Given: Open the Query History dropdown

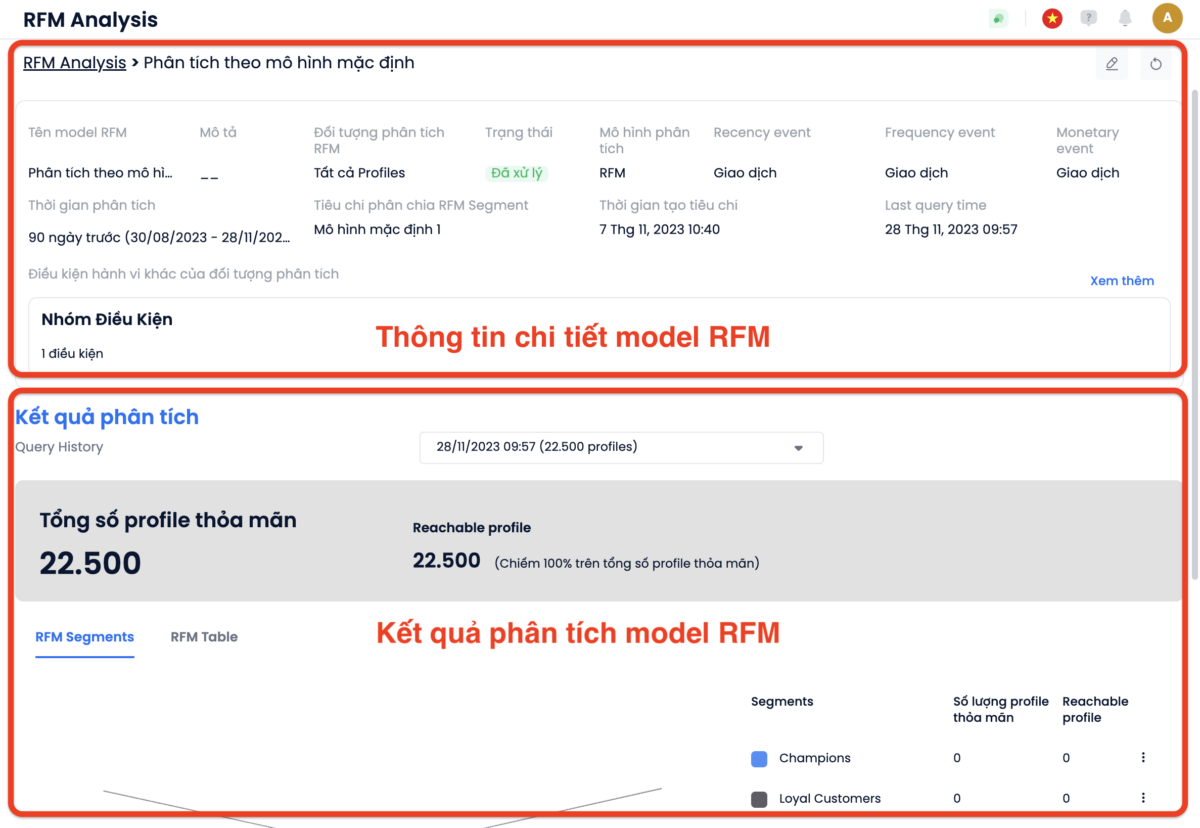Looking at the screenshot, I should (x=620, y=447).
